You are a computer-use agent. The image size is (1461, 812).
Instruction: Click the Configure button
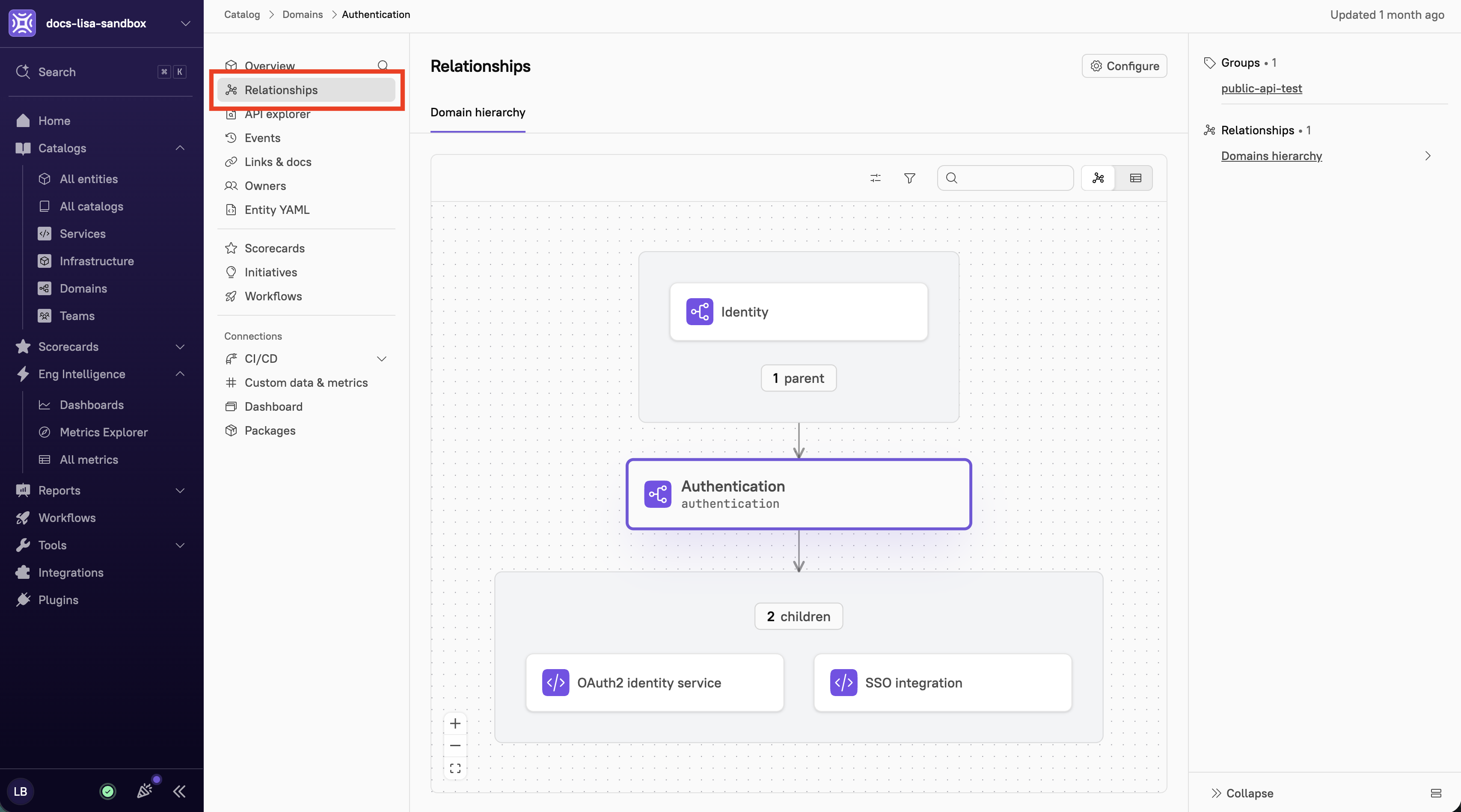[1124, 66]
